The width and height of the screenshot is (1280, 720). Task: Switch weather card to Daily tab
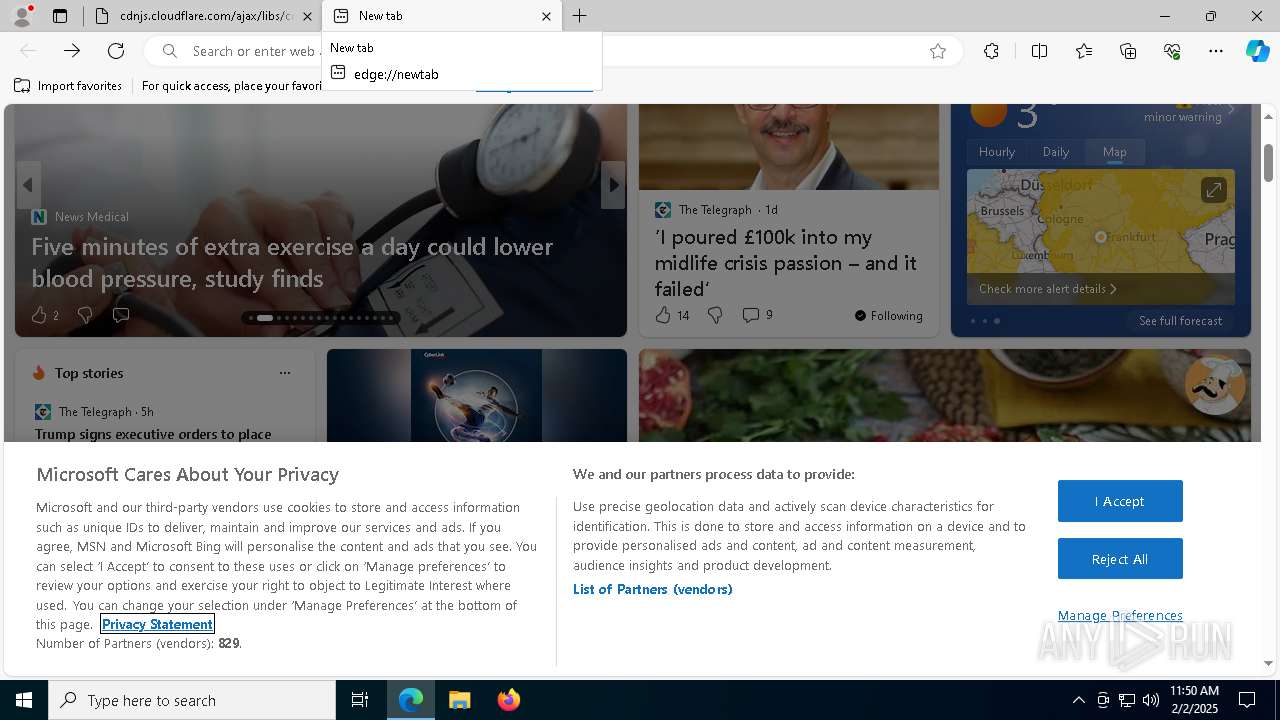1056,152
